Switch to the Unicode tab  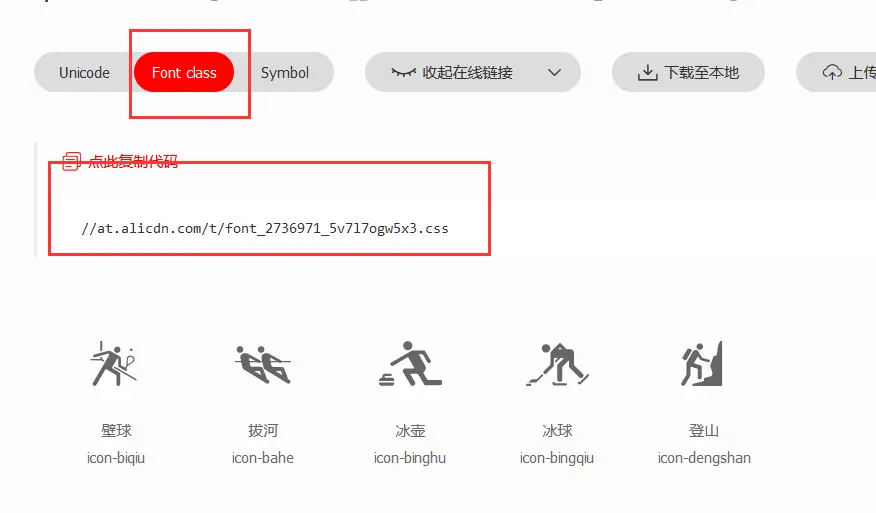(x=84, y=73)
